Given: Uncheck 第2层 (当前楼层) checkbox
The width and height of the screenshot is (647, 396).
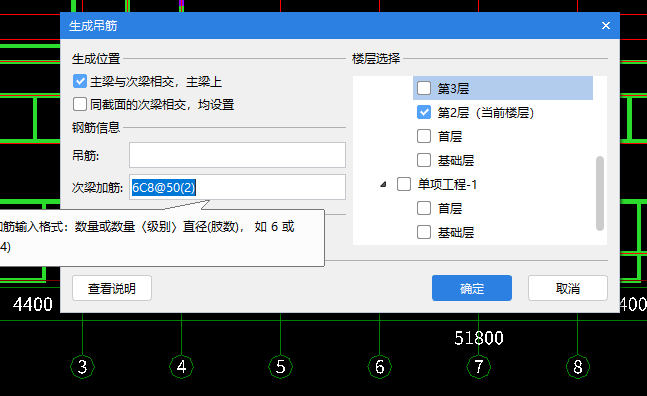Looking at the screenshot, I should click(424, 112).
